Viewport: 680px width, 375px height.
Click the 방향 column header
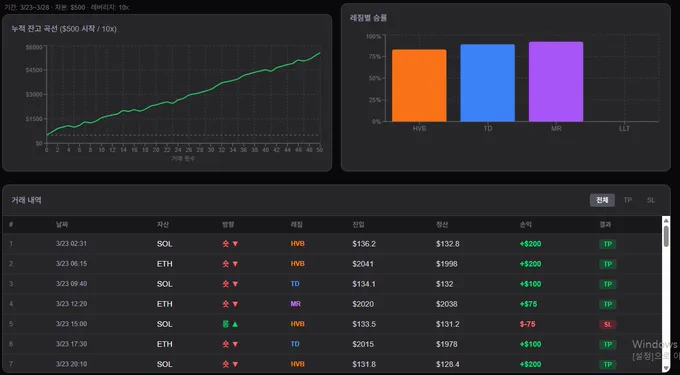[228, 225]
